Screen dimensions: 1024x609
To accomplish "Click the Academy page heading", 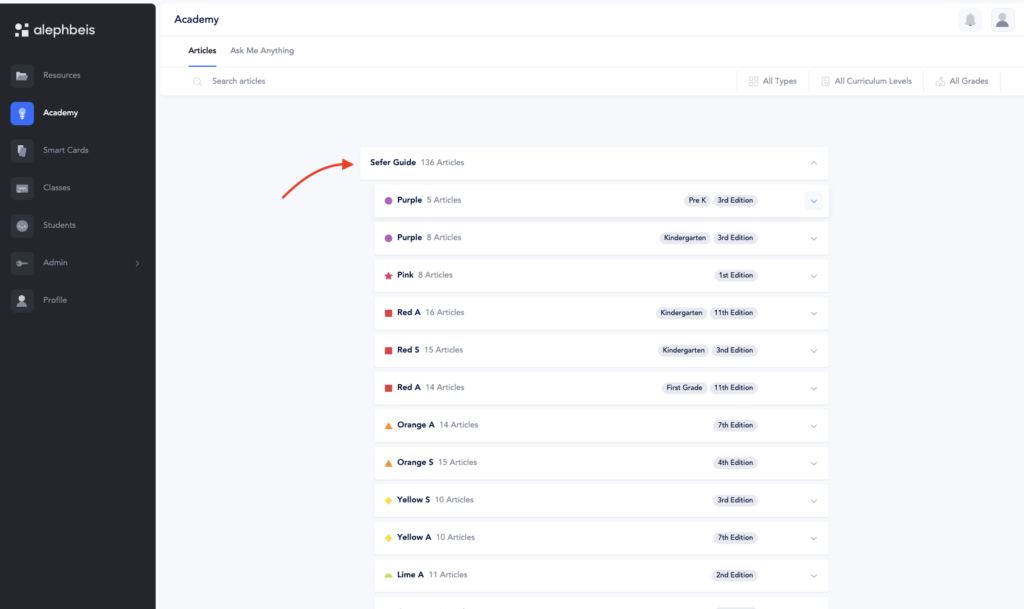I will [197, 20].
